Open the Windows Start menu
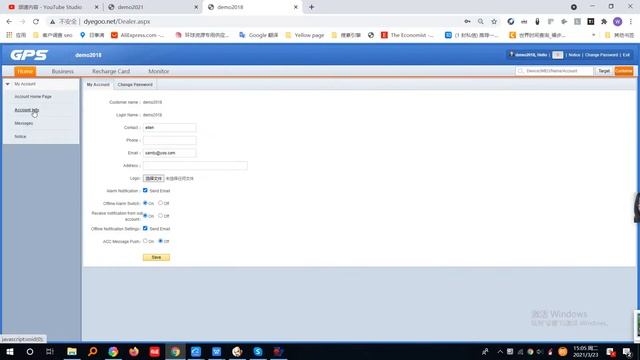This screenshot has height=360, width=640. coord(10,351)
